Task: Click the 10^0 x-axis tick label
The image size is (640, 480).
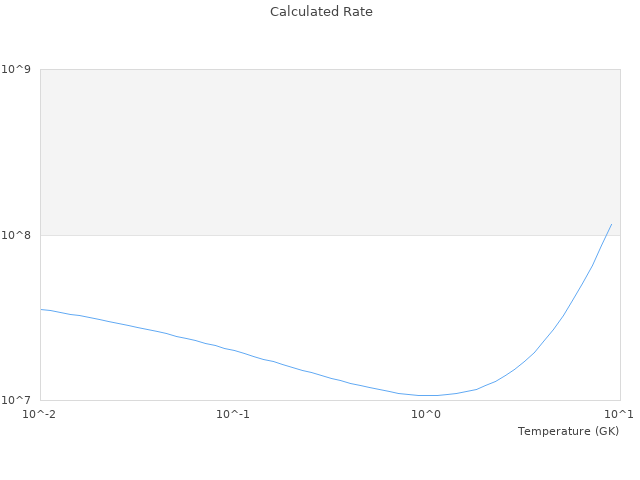Action: [x=426, y=414]
